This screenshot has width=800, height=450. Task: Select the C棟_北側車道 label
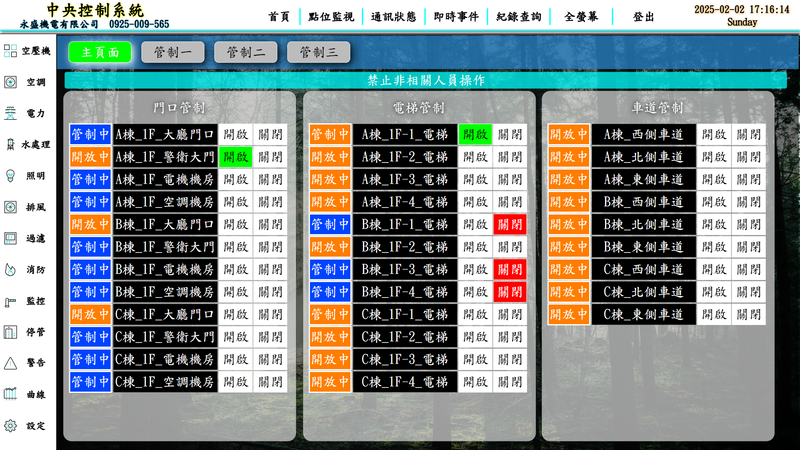point(643,292)
